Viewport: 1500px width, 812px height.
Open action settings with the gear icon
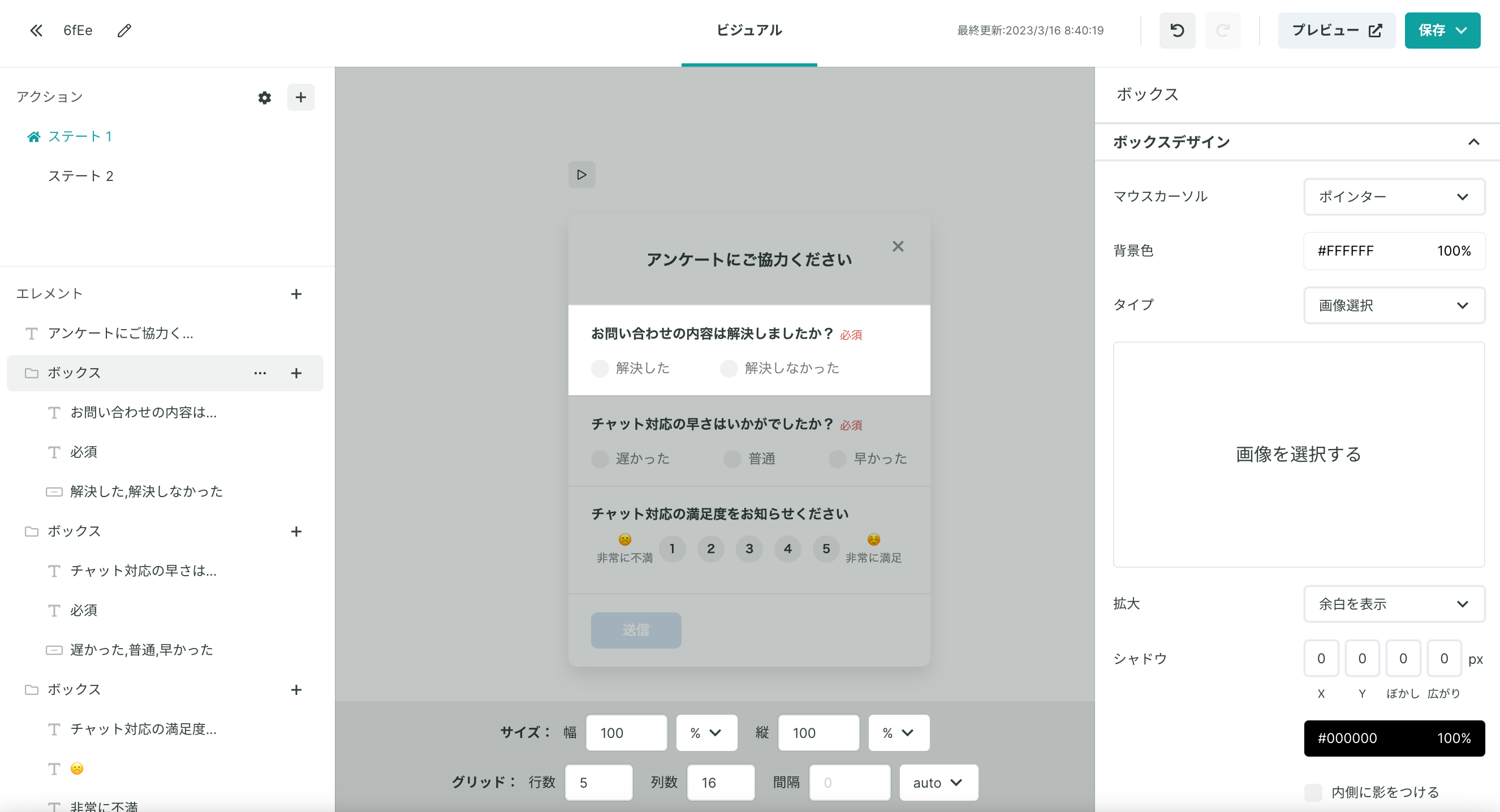click(264, 97)
